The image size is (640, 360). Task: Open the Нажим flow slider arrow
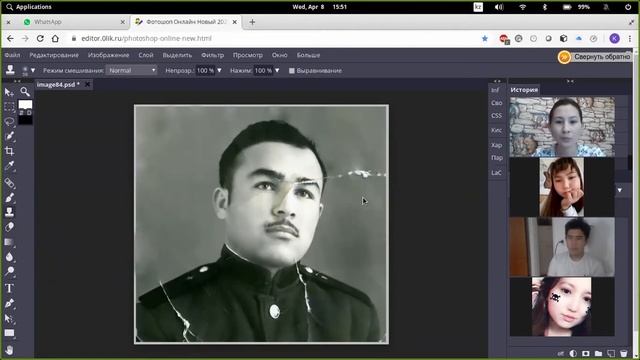(x=277, y=71)
